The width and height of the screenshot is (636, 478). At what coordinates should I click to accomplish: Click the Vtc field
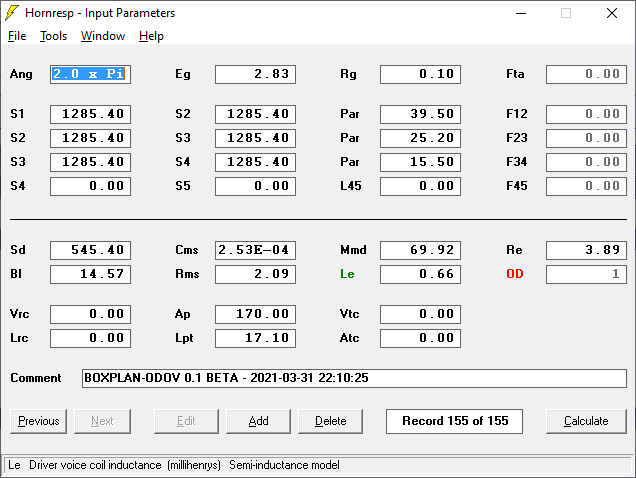(x=420, y=314)
